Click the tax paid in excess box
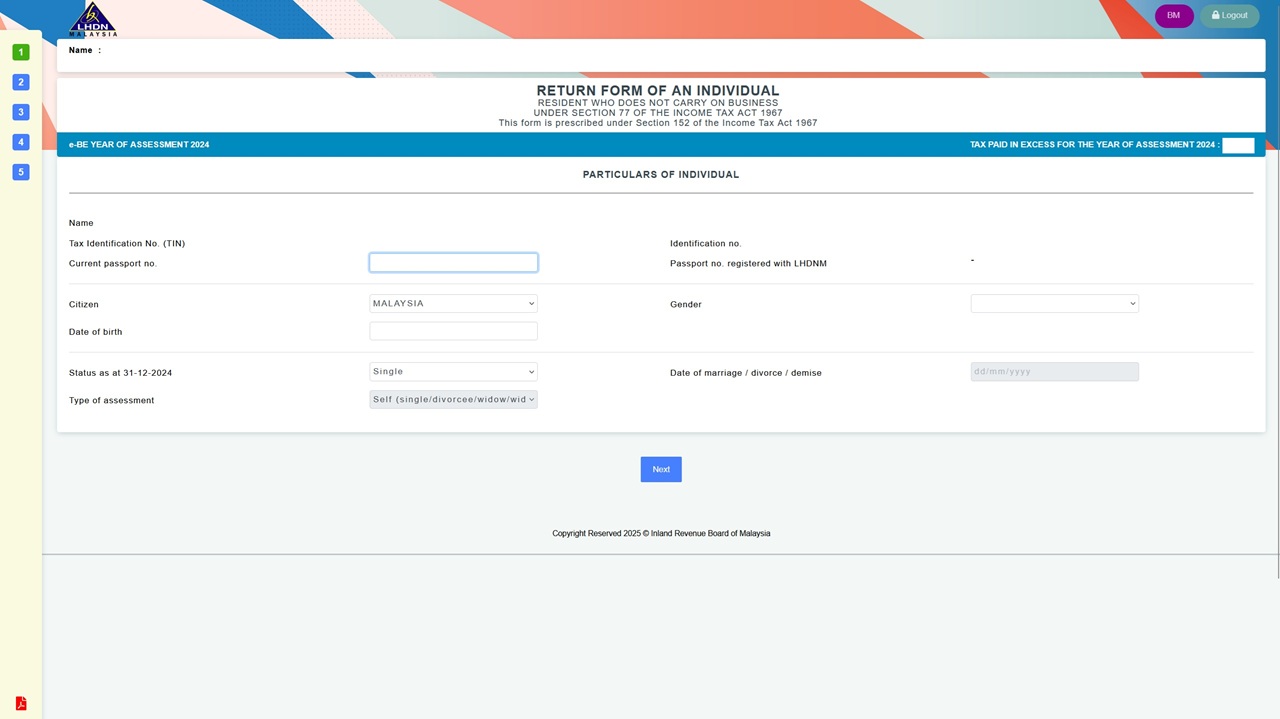 pos(1238,146)
